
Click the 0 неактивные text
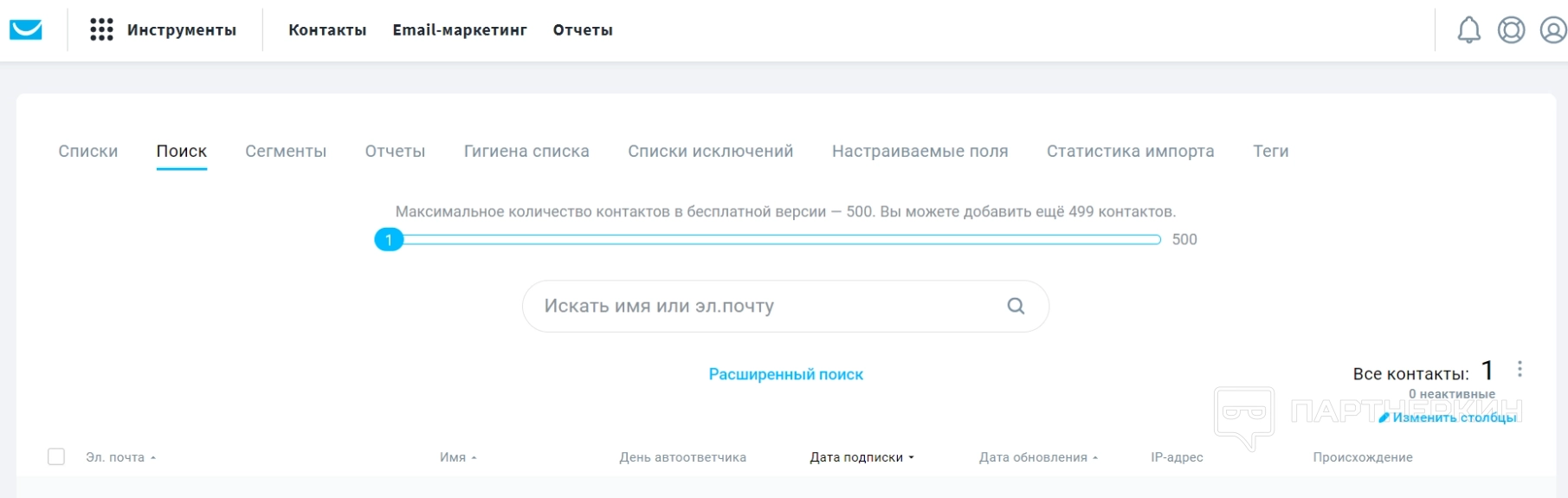pos(1452,394)
